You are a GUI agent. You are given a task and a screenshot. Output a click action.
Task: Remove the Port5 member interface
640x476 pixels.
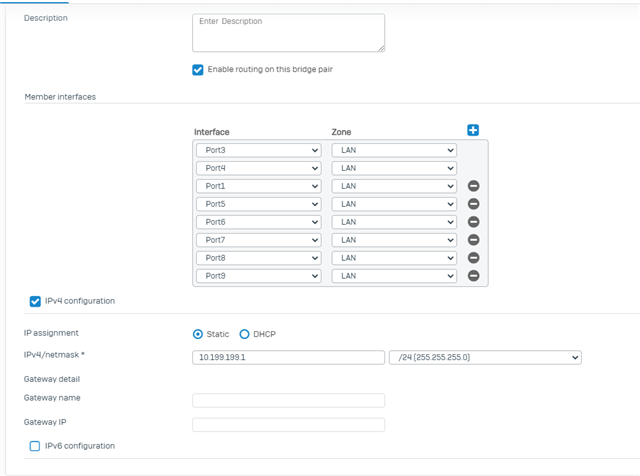(x=473, y=204)
